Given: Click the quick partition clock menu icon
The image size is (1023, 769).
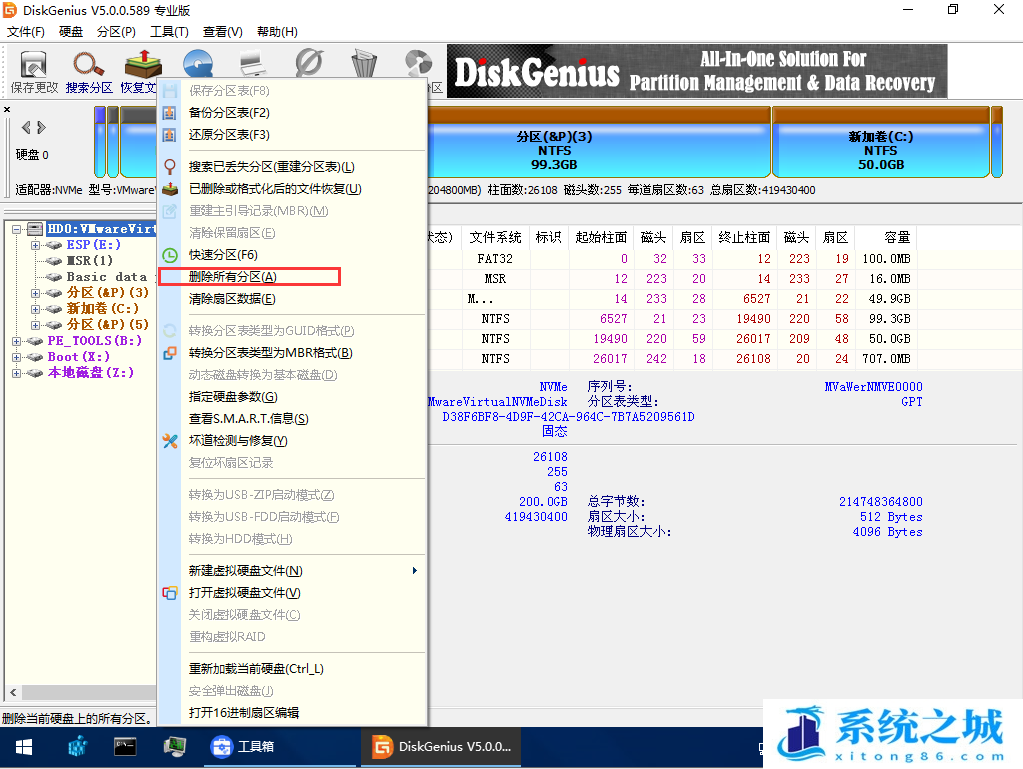Looking at the screenshot, I should (170, 255).
